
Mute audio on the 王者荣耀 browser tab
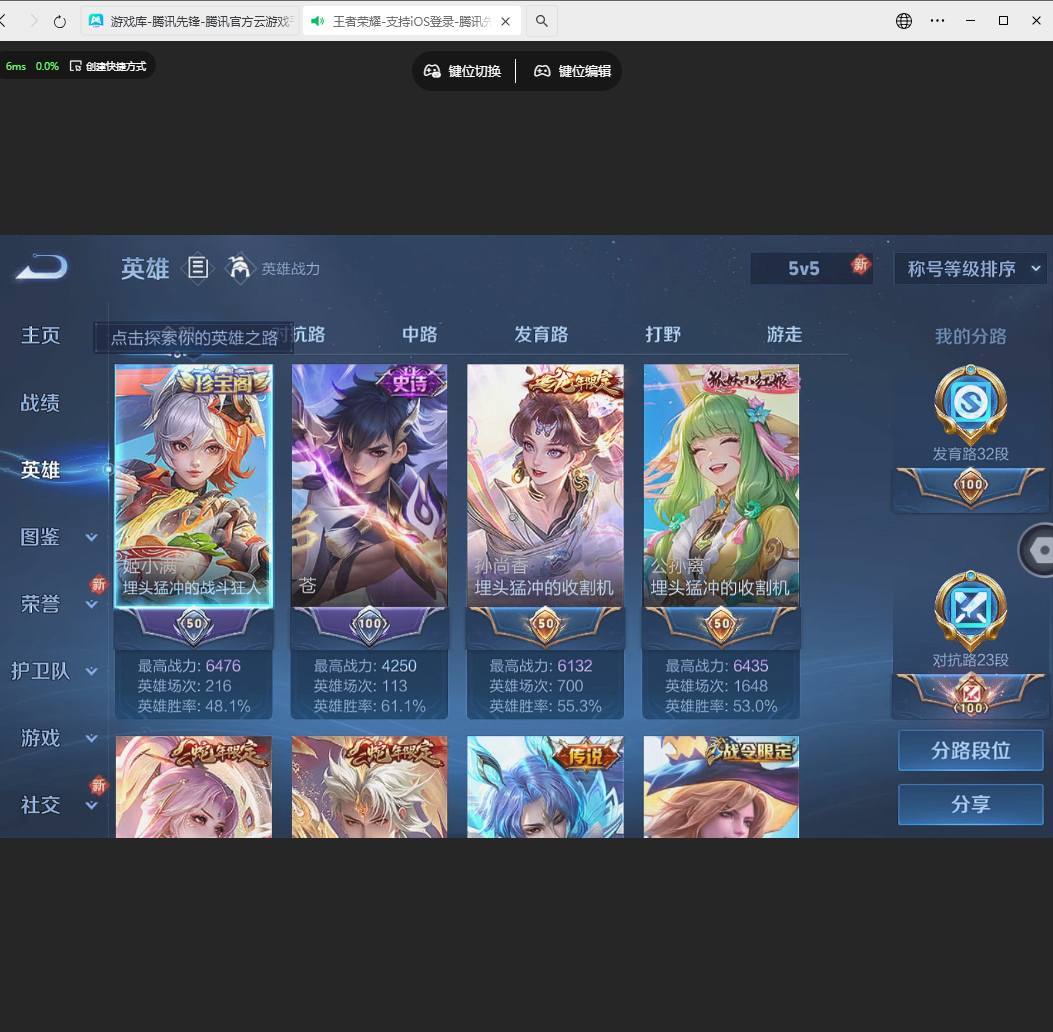click(x=318, y=20)
